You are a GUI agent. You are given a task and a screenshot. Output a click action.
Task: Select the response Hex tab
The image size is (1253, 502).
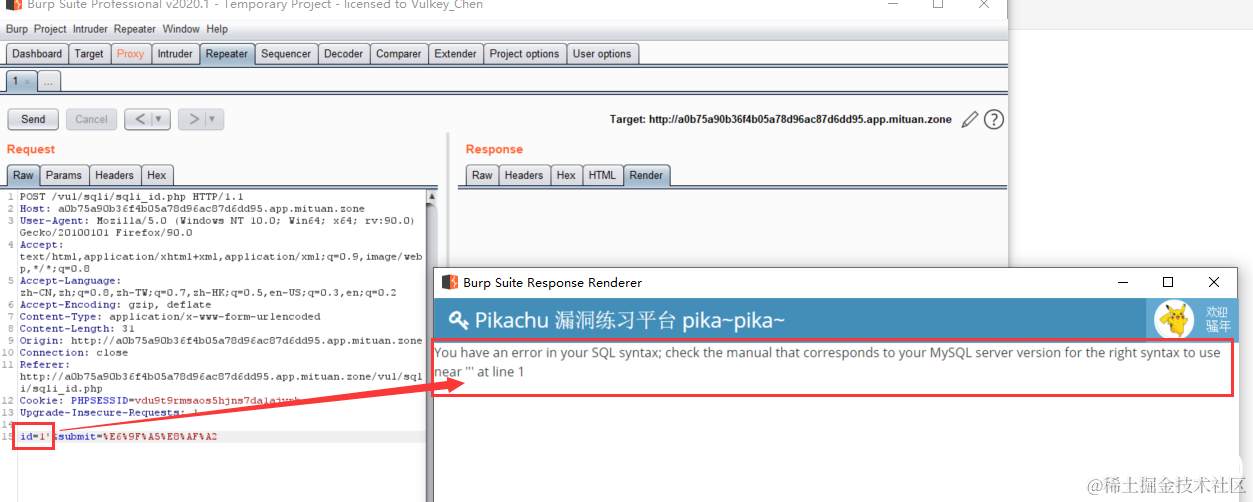(566, 175)
